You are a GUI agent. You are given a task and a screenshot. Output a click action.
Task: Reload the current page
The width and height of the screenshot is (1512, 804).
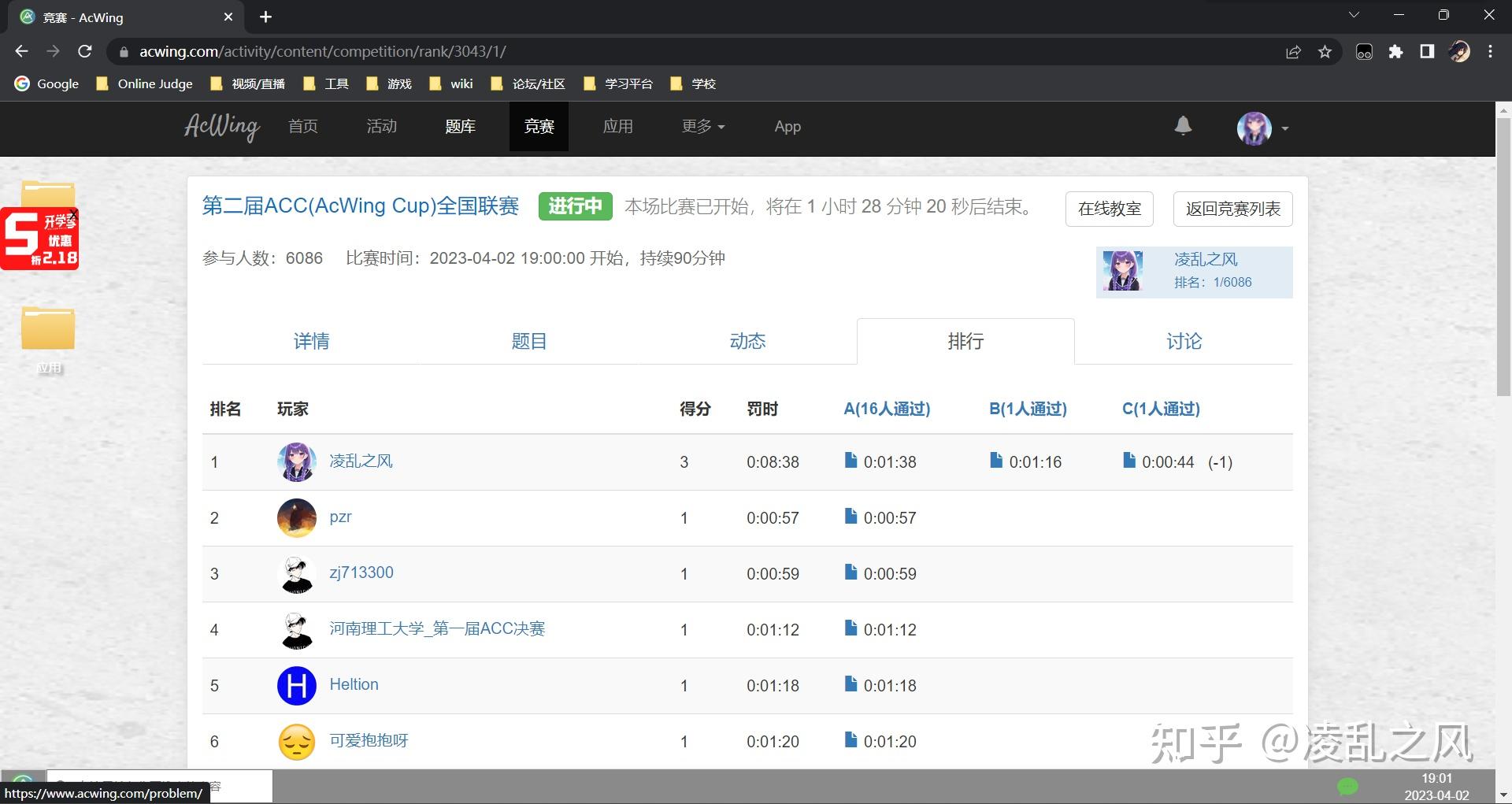(x=85, y=51)
